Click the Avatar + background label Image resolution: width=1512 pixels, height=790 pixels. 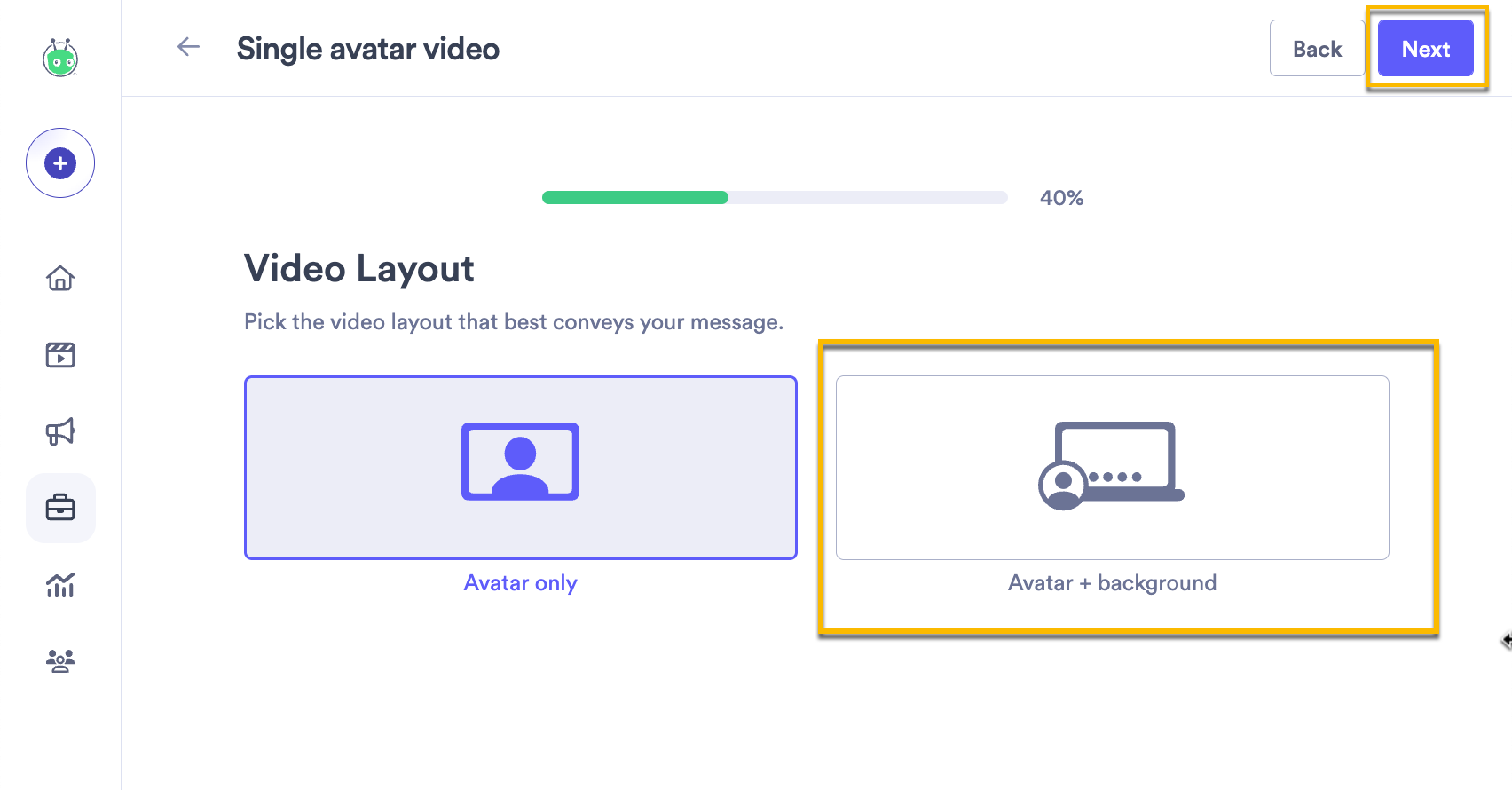(x=1113, y=583)
